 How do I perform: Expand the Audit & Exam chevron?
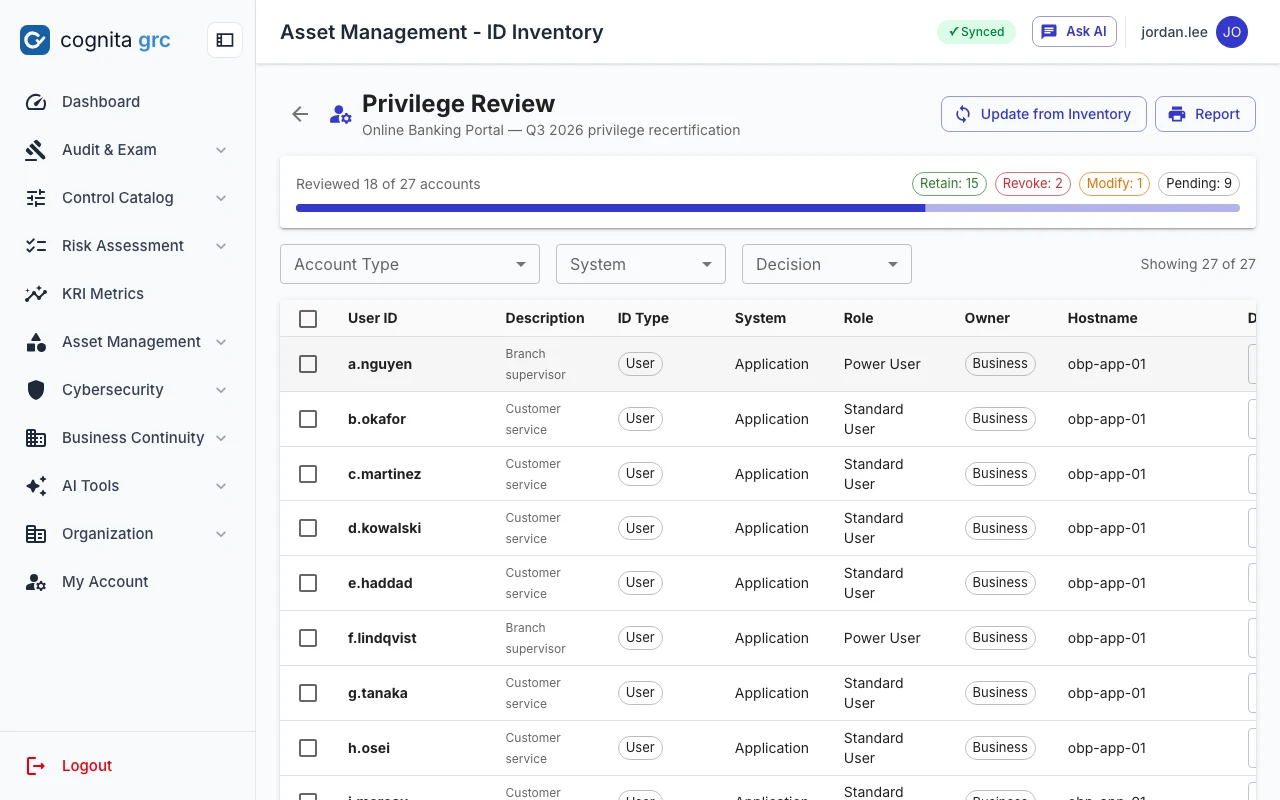pyautogui.click(x=221, y=150)
